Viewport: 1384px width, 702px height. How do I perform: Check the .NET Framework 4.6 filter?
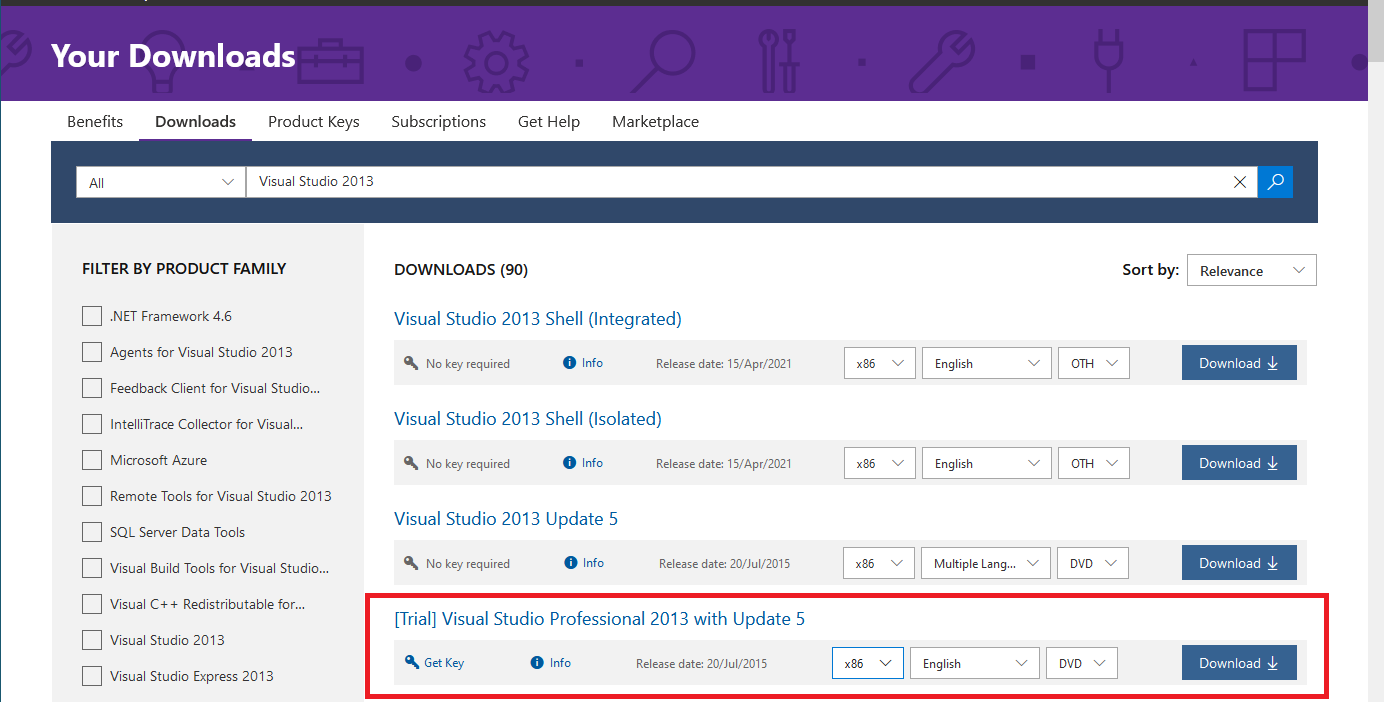tap(92, 316)
